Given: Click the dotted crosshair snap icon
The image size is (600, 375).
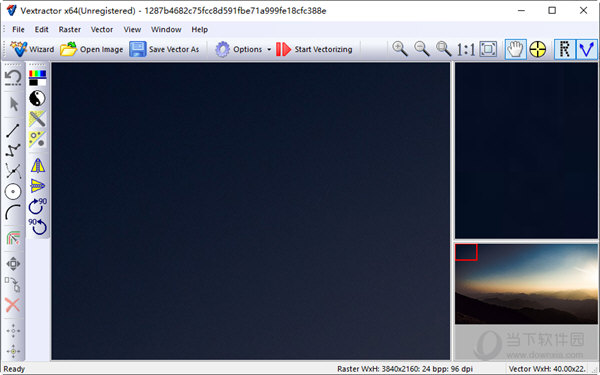Looking at the screenshot, I should coord(13,331).
